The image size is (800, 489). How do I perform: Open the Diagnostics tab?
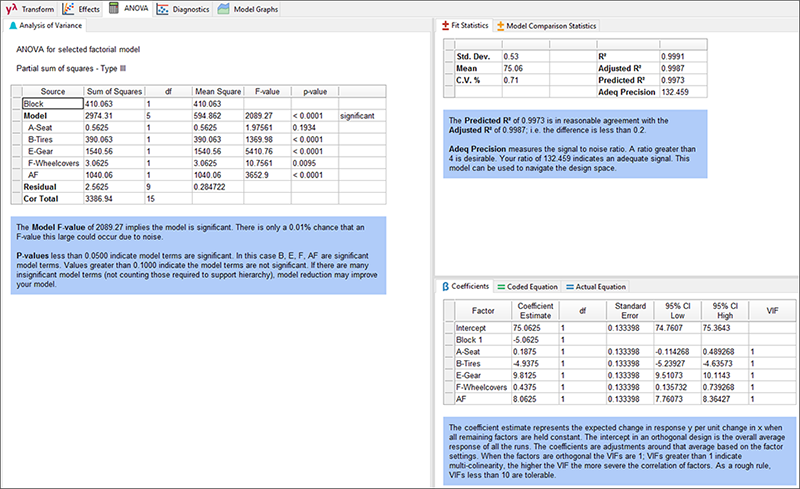point(183,8)
